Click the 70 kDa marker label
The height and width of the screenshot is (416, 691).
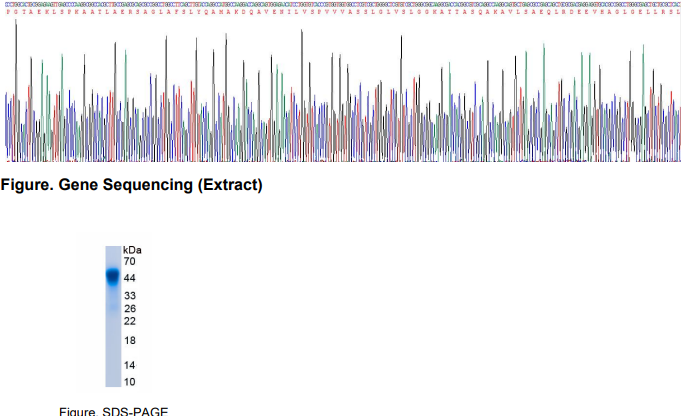click(x=130, y=261)
